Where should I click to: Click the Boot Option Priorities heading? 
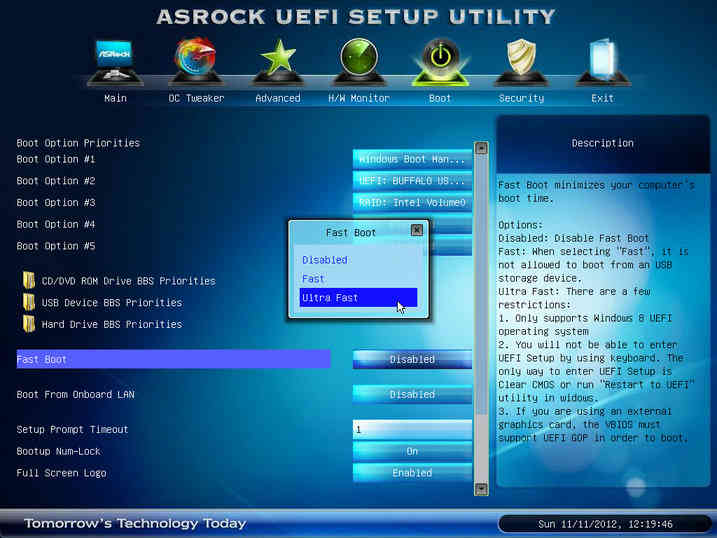[x=78, y=143]
